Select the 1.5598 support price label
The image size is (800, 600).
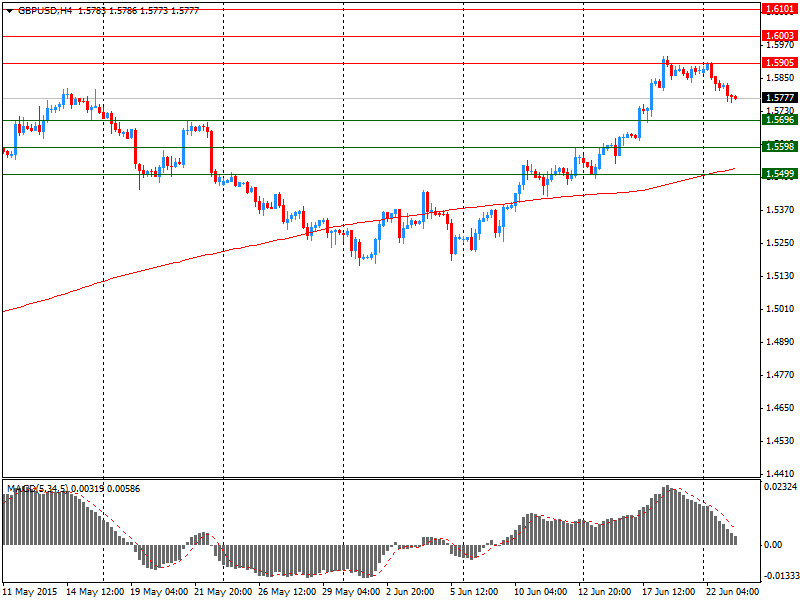click(780, 147)
